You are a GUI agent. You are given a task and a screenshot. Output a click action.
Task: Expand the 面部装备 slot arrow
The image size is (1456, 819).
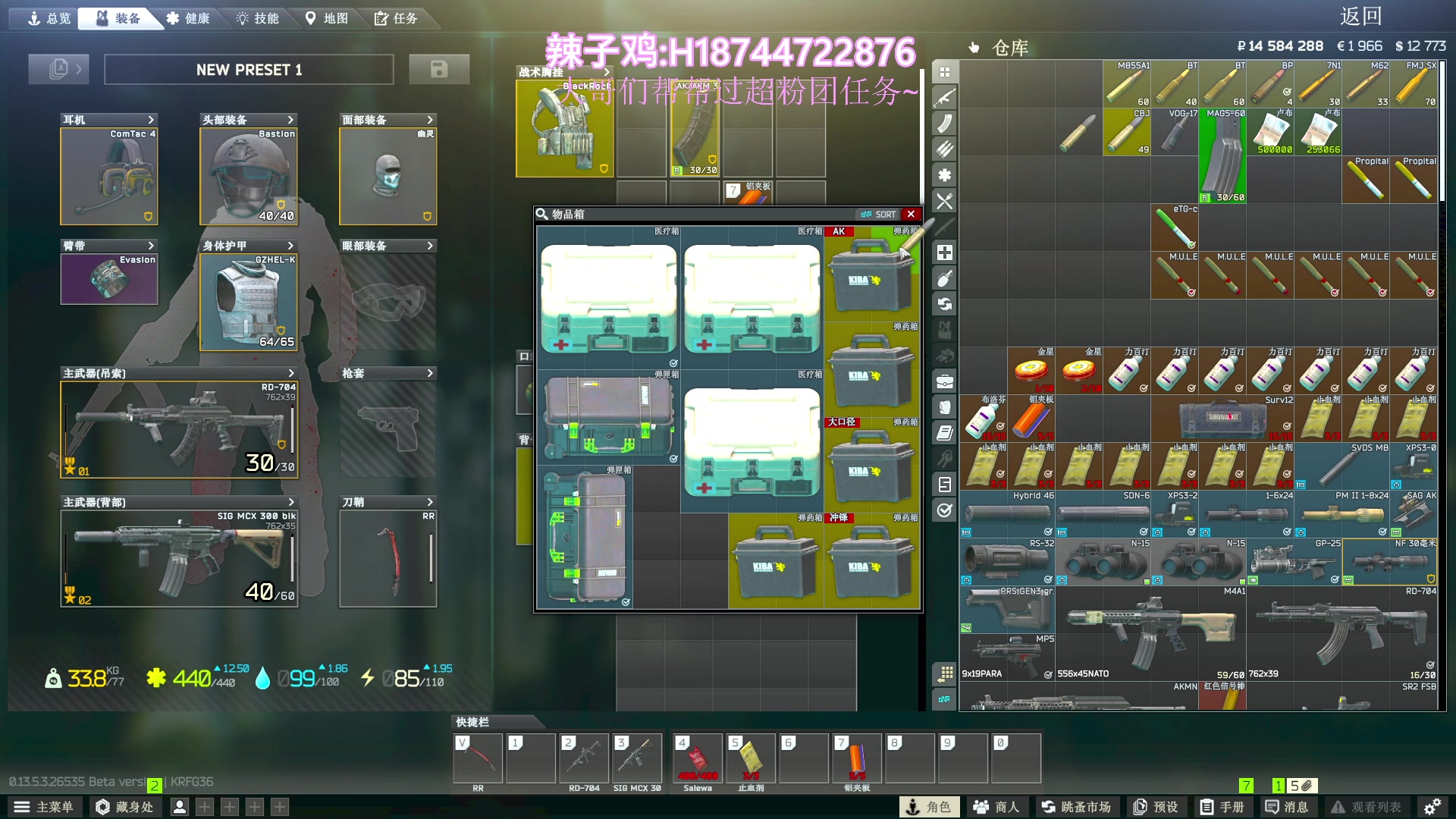(x=430, y=120)
